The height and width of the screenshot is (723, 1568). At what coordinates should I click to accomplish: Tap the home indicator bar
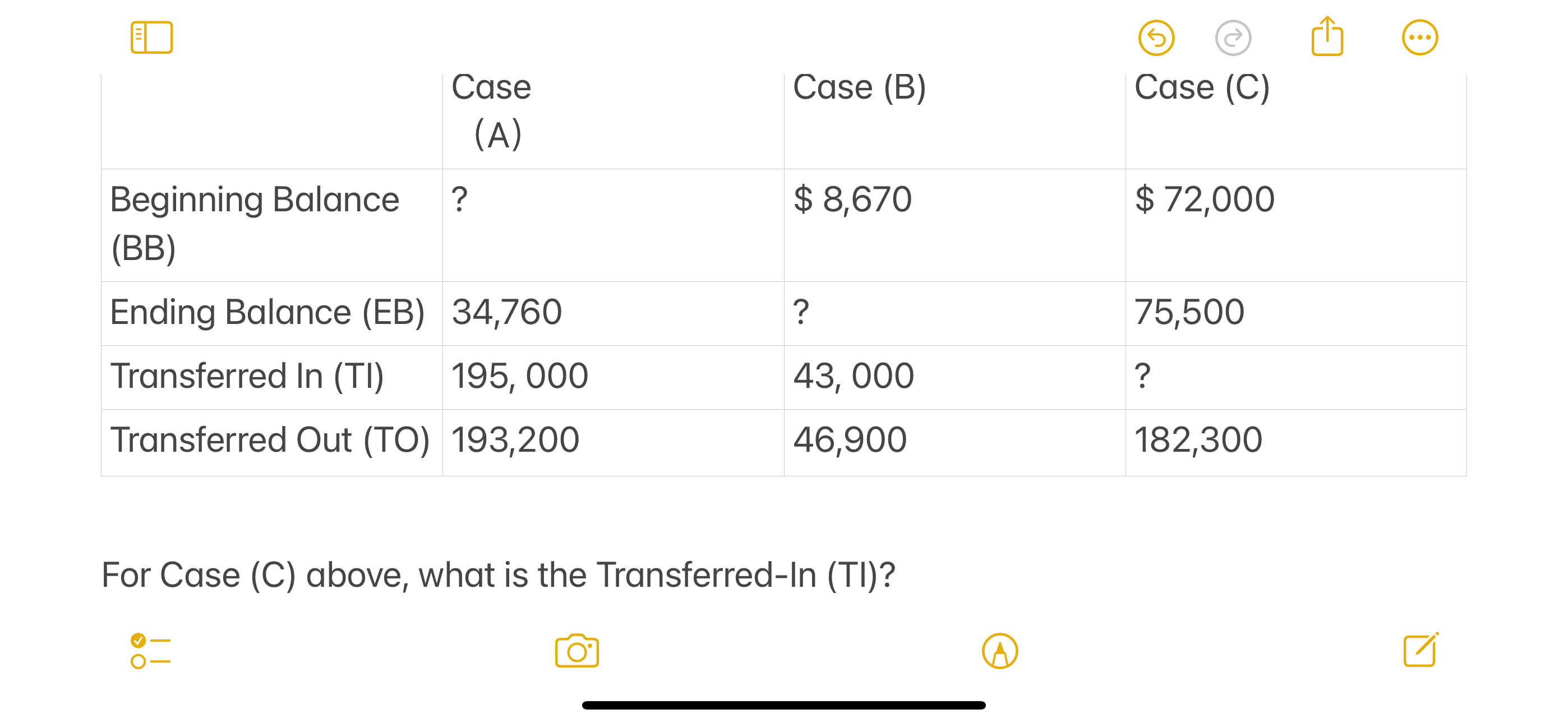784,705
